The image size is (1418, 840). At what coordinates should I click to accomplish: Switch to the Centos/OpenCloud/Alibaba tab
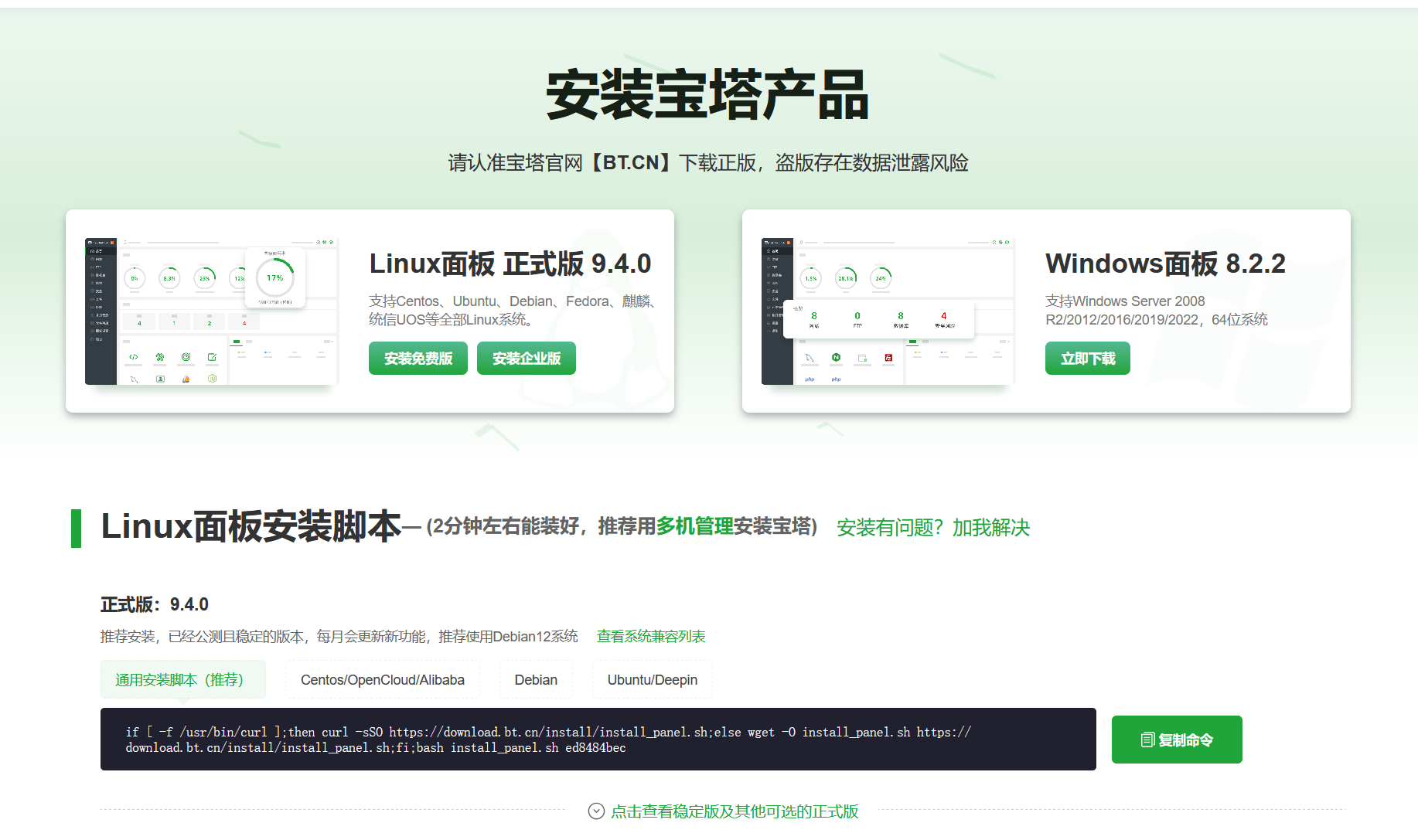[382, 680]
